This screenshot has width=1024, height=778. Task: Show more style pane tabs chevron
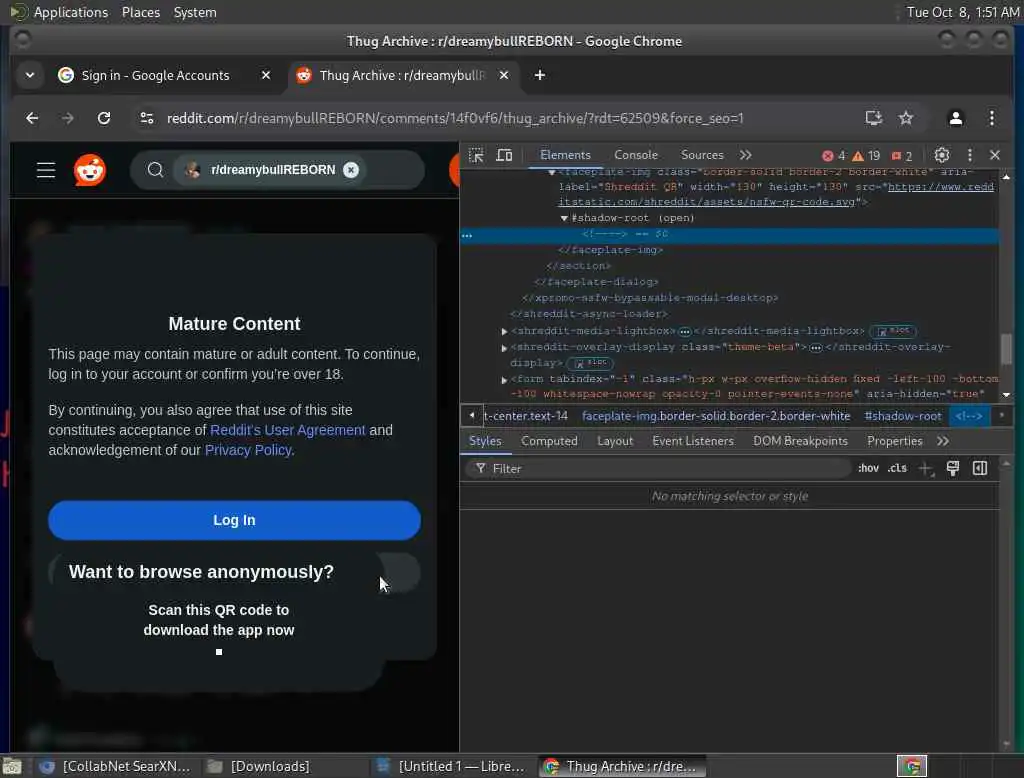point(942,441)
